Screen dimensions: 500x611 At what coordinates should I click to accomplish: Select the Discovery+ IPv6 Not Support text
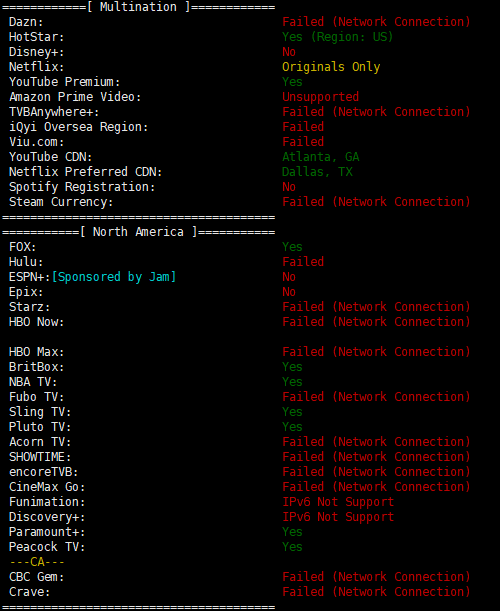[x=338, y=517]
